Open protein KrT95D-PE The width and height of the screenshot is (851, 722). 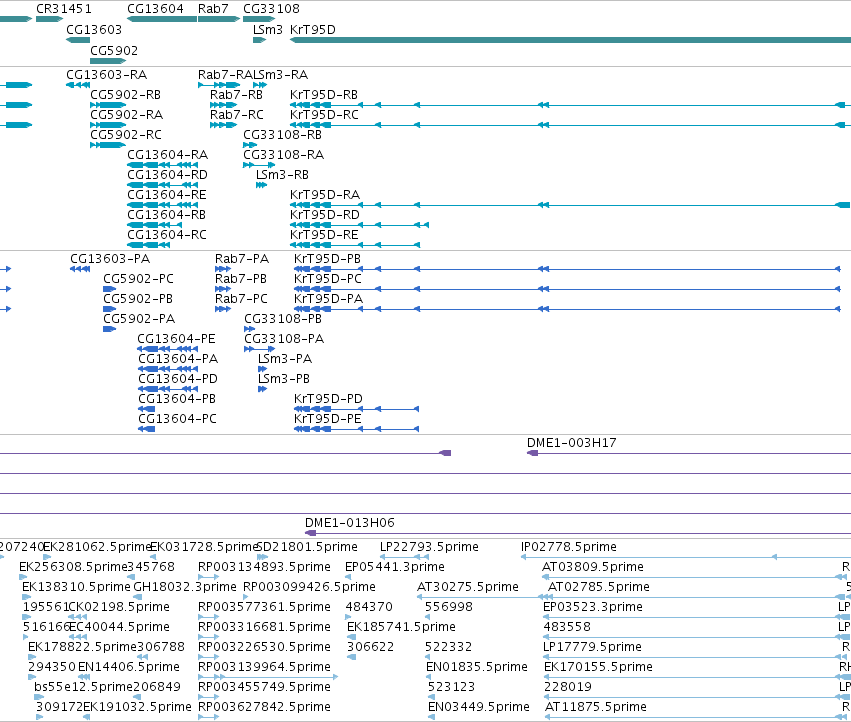(328, 420)
